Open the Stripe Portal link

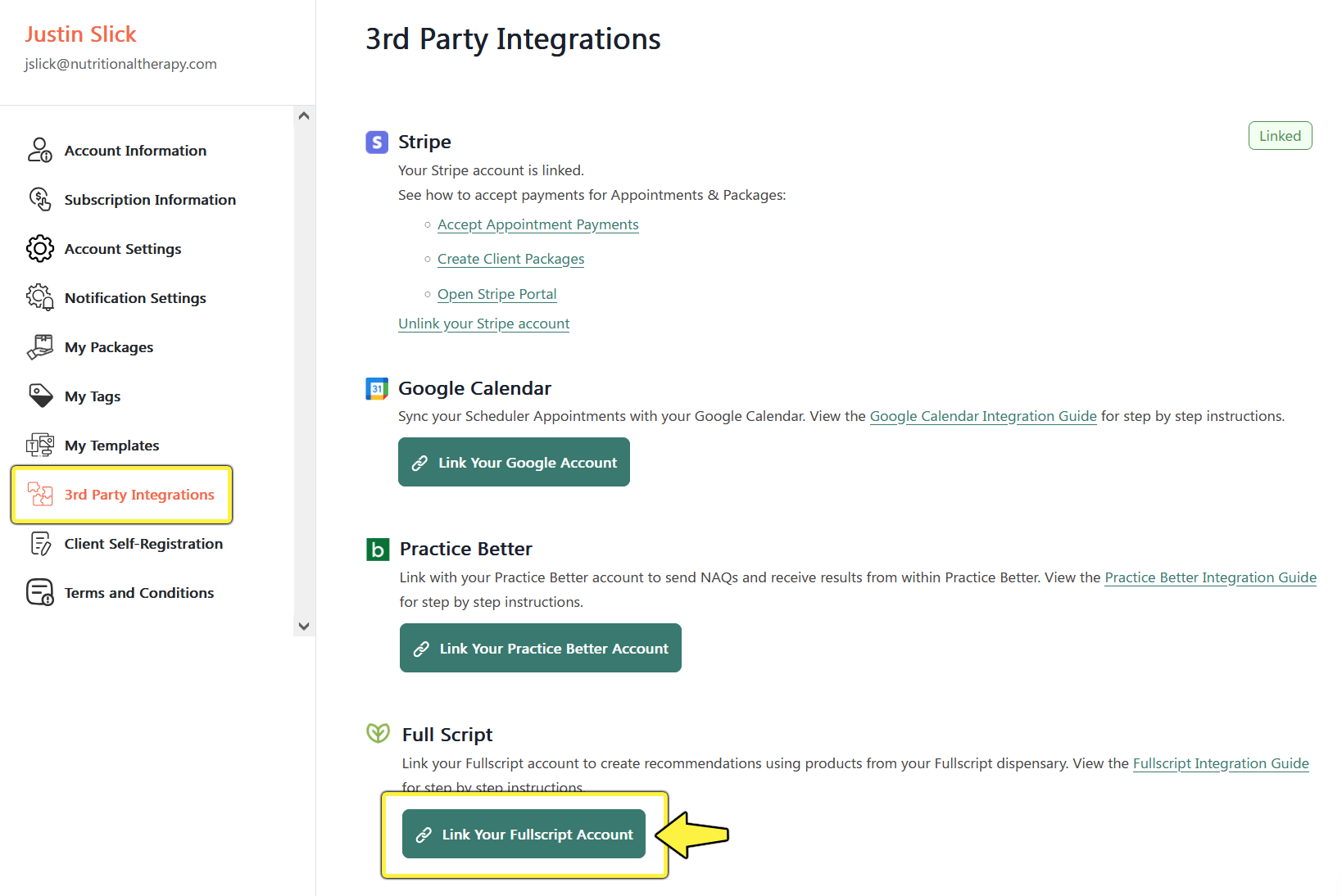pos(497,294)
